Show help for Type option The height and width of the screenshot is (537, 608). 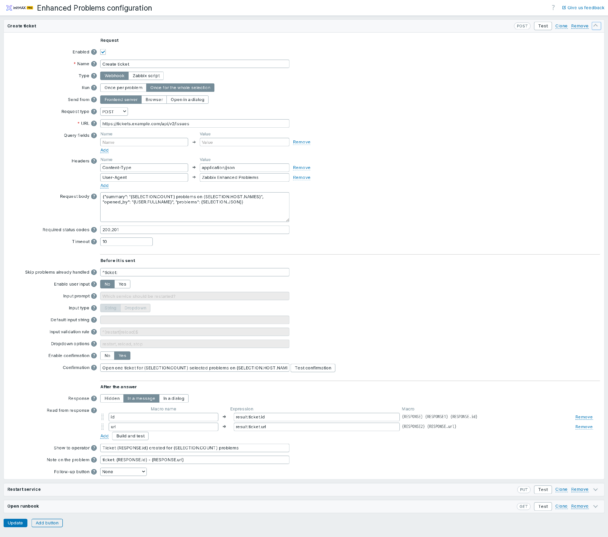coord(94,76)
